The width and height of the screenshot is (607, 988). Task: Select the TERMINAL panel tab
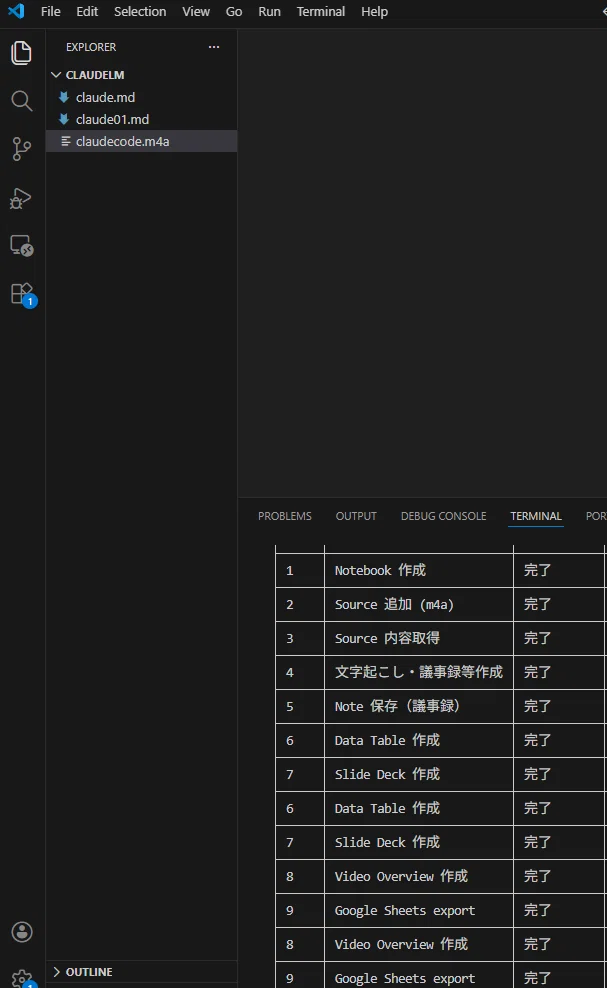[536, 516]
